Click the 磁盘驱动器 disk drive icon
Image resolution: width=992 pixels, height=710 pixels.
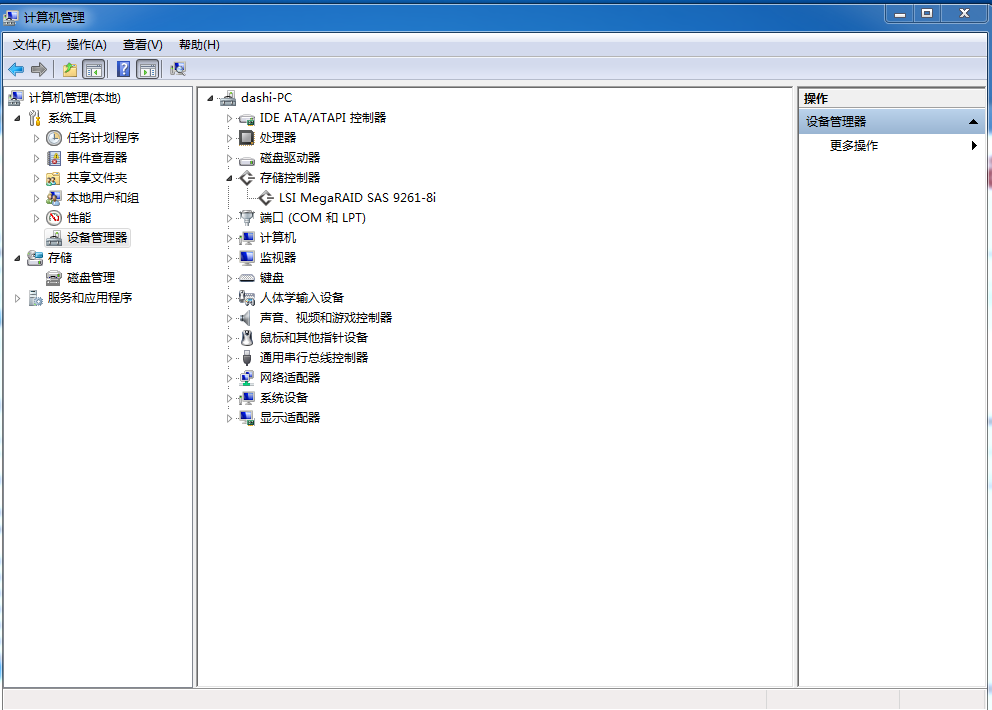click(246, 159)
